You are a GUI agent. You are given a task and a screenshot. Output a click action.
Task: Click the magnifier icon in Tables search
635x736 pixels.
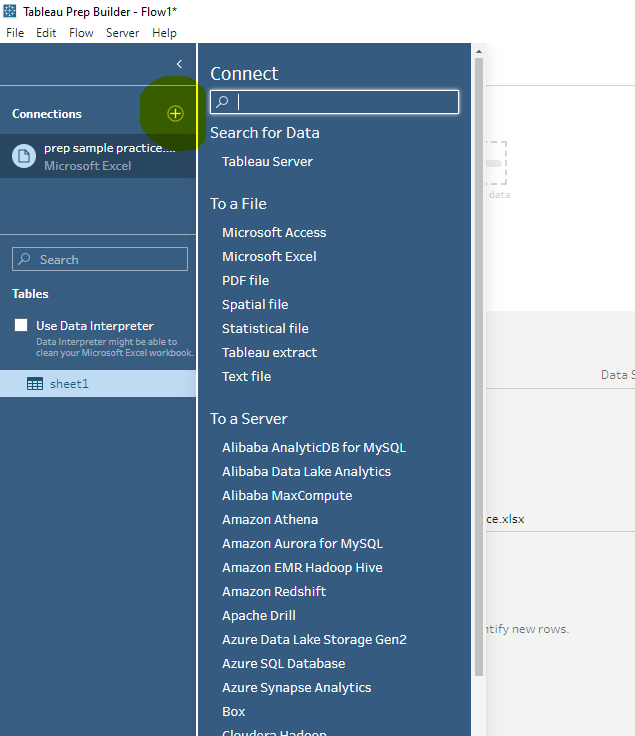click(24, 259)
